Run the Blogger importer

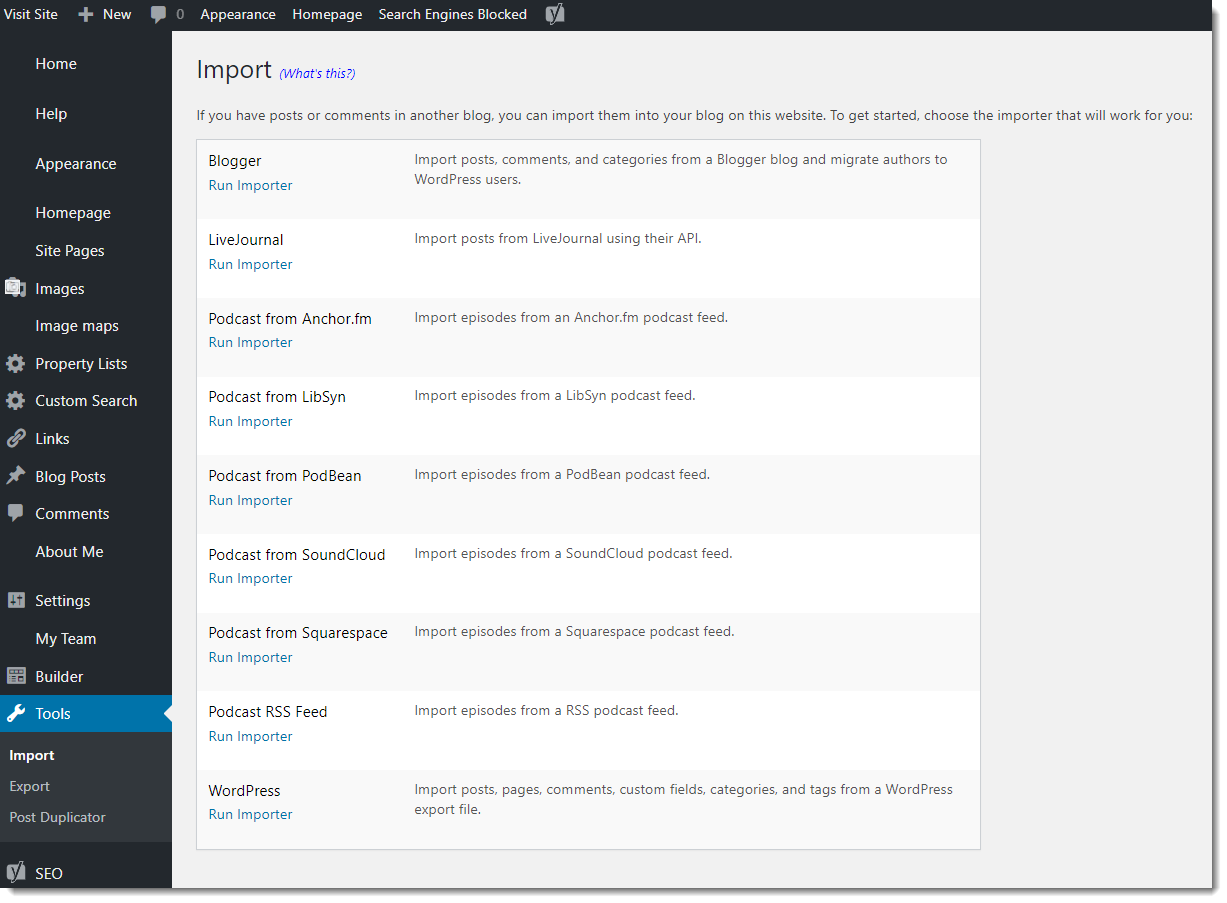[250, 185]
